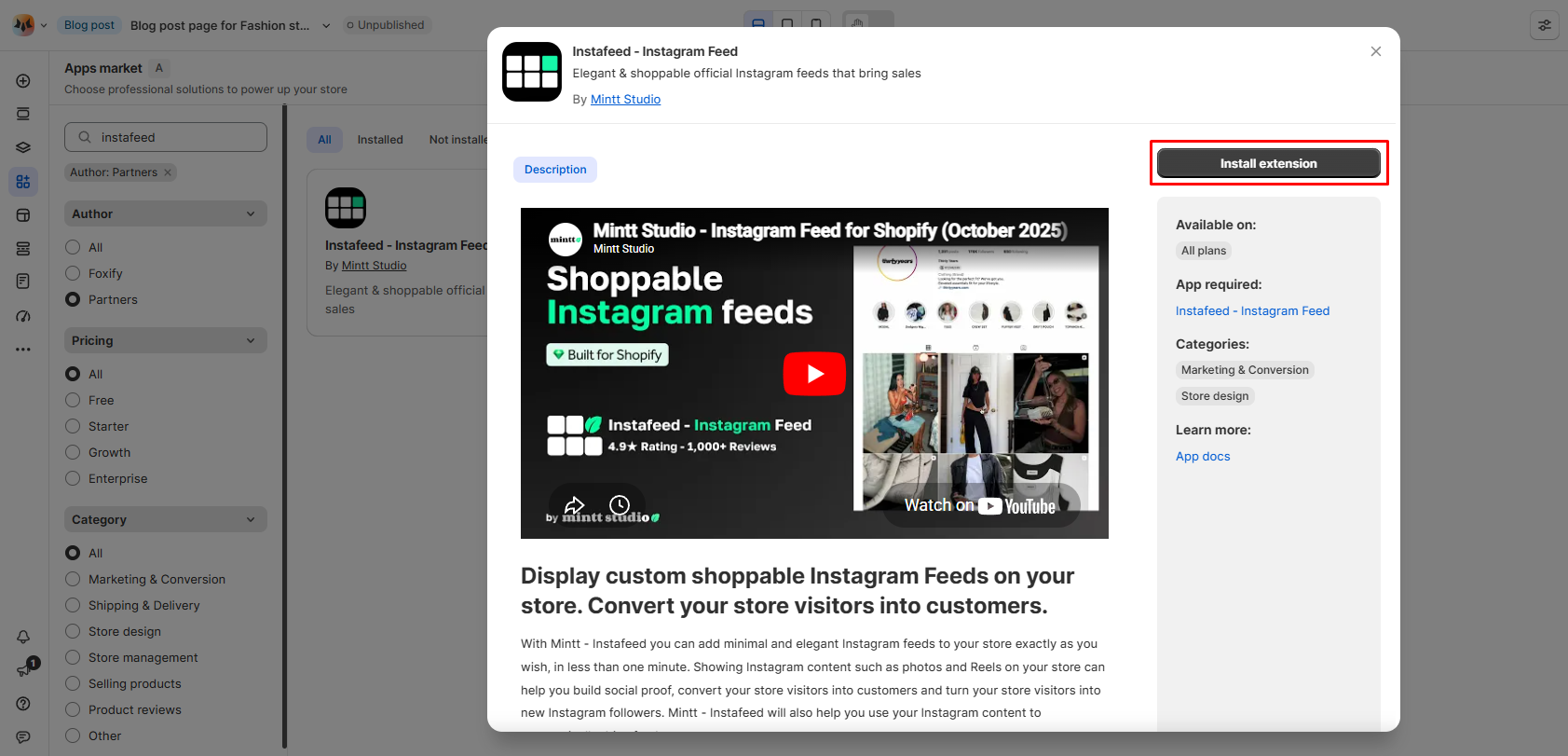Close the Instafeed details dialog
This screenshot has width=1568, height=756.
pyautogui.click(x=1376, y=51)
